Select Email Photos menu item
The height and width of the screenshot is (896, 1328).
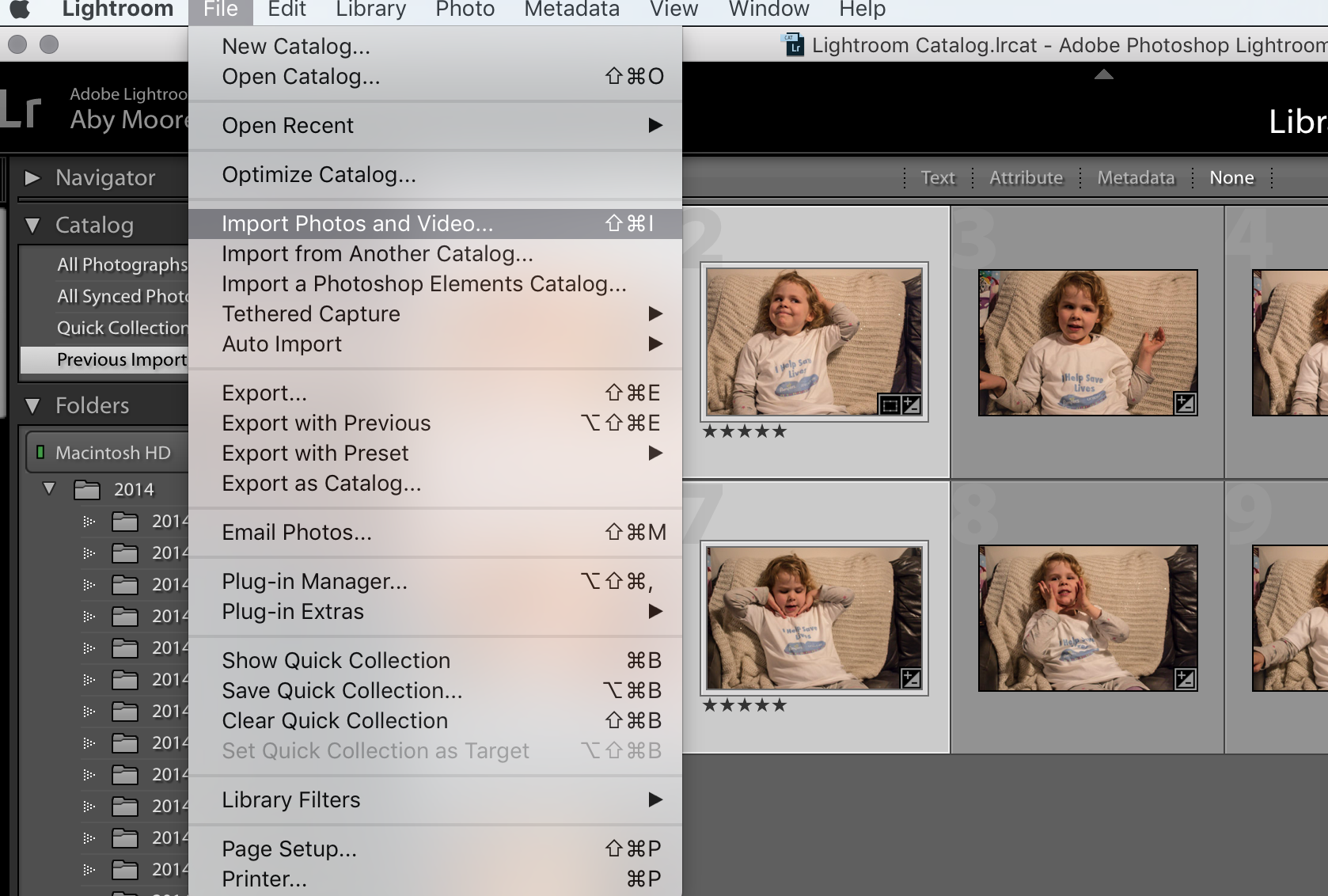pos(435,533)
